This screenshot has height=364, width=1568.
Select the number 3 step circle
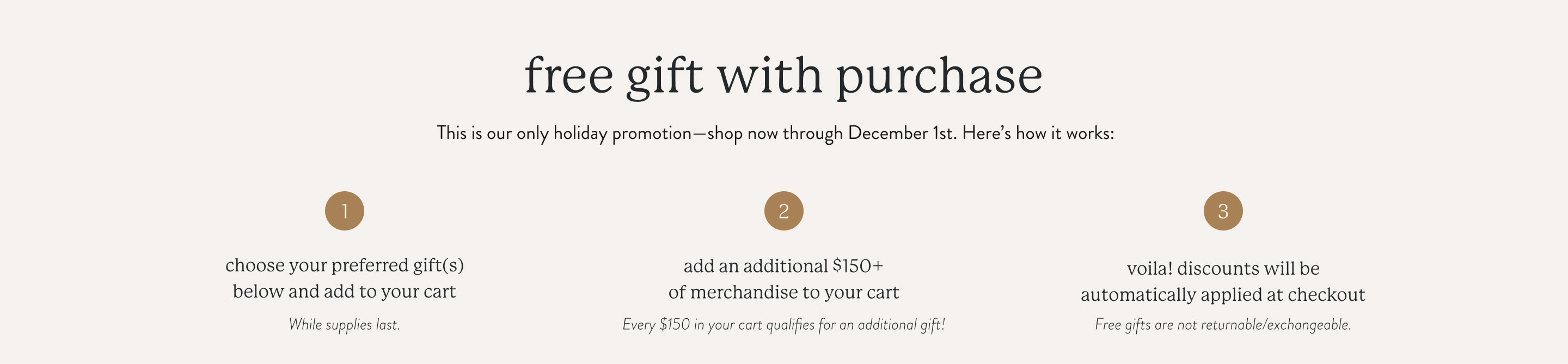(1223, 211)
